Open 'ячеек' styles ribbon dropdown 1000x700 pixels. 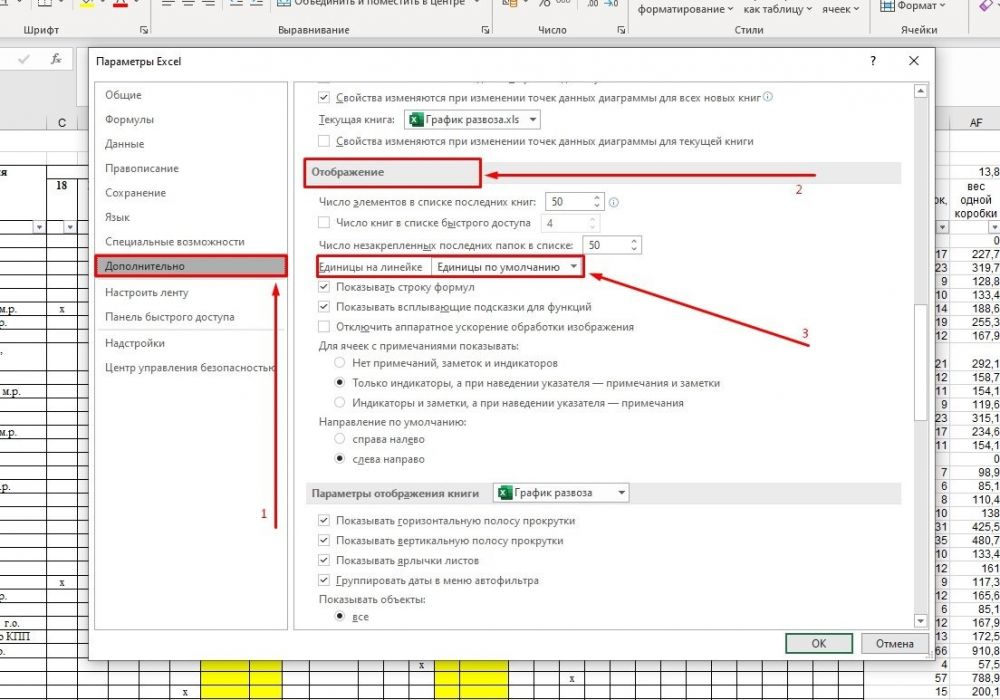tap(841, 9)
